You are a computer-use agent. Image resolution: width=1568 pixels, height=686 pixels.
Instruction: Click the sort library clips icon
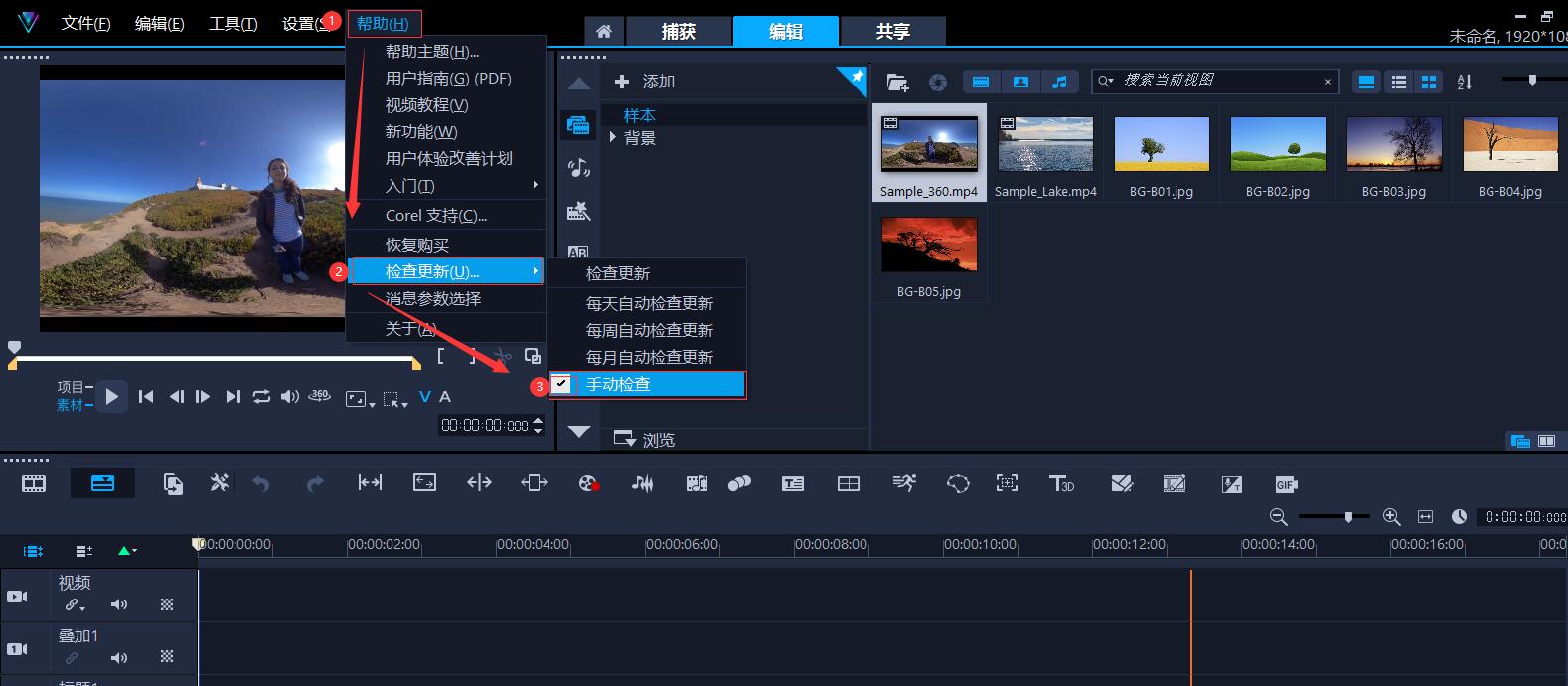(x=1465, y=82)
